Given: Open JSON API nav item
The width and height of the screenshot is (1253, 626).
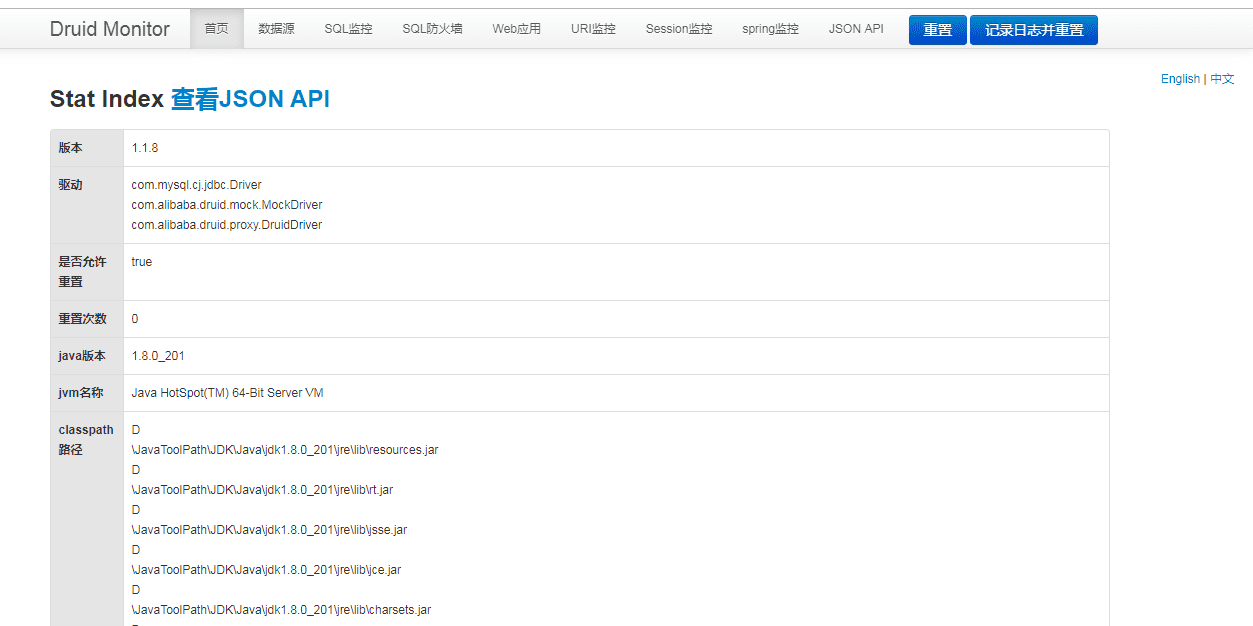Looking at the screenshot, I should click(856, 29).
